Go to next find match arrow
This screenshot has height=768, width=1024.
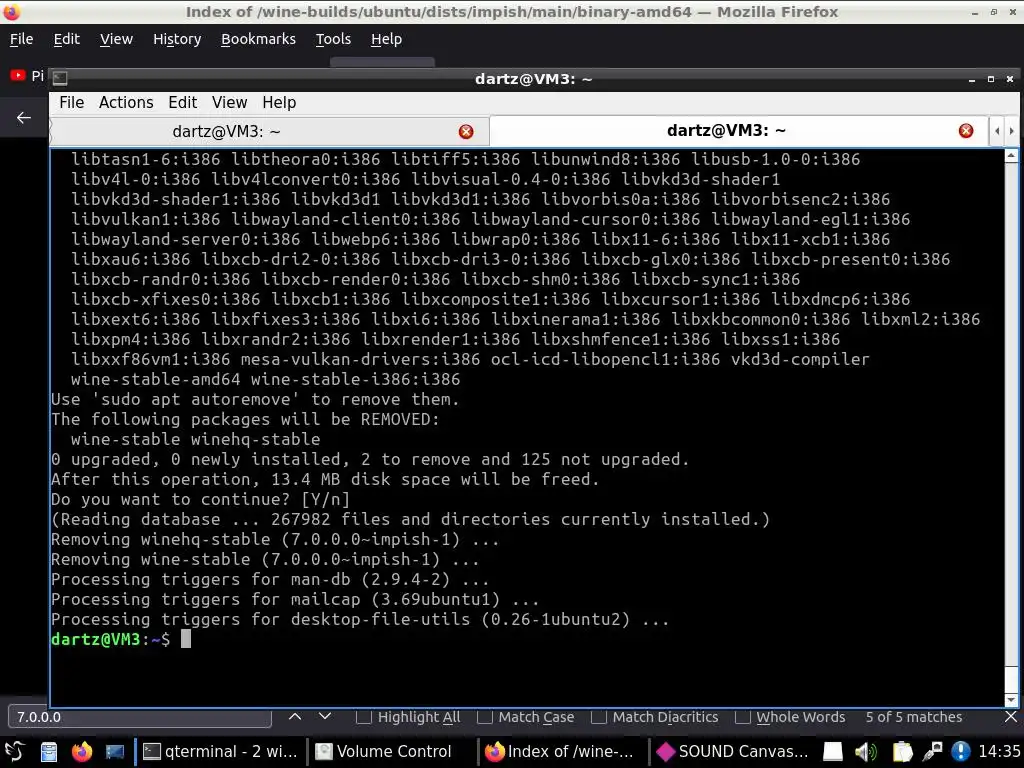[325, 716]
